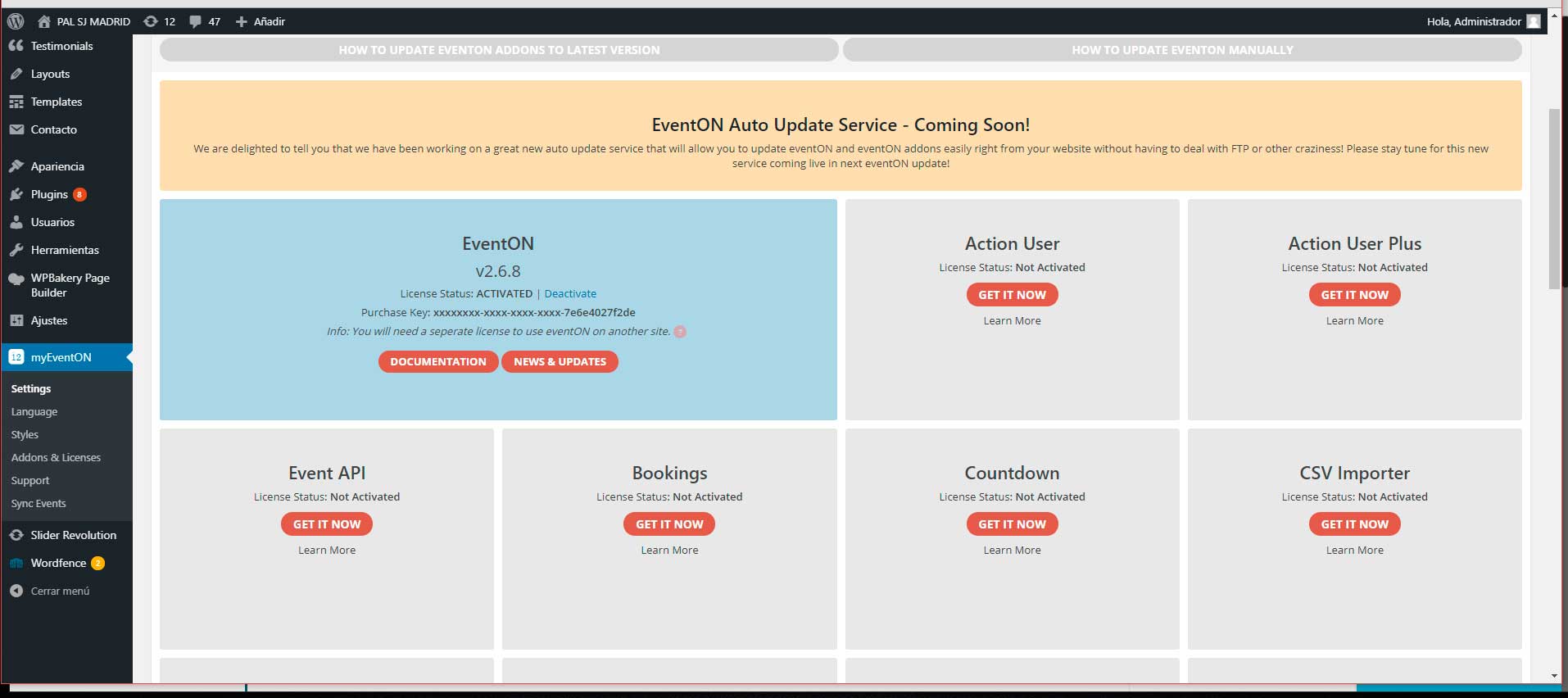Click the administrator avatar icon
Screen dimensions: 1568x698
pyautogui.click(x=1534, y=21)
